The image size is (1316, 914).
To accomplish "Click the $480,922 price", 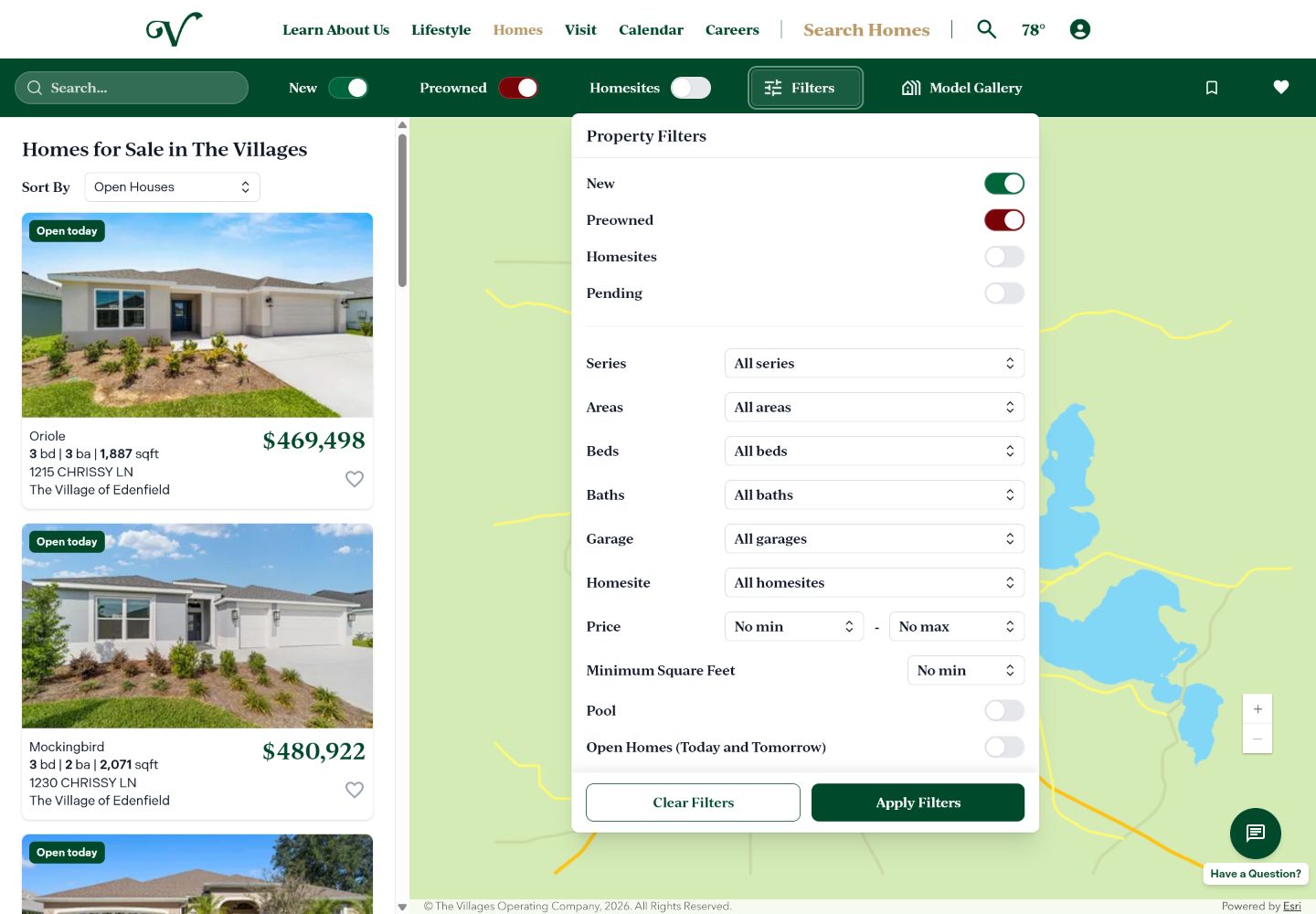I will pyautogui.click(x=313, y=751).
